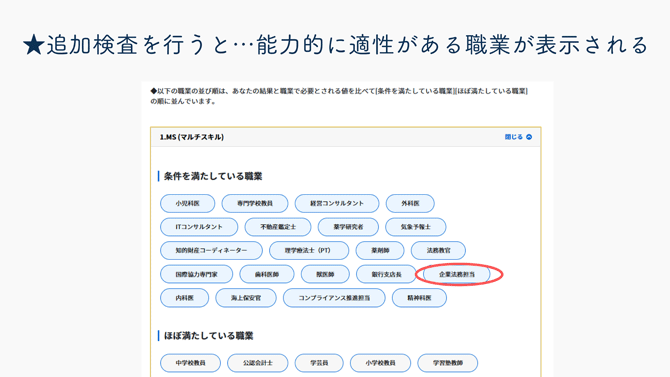Click the 学芸員 occupation tag
The width and height of the screenshot is (670, 377).
click(319, 363)
